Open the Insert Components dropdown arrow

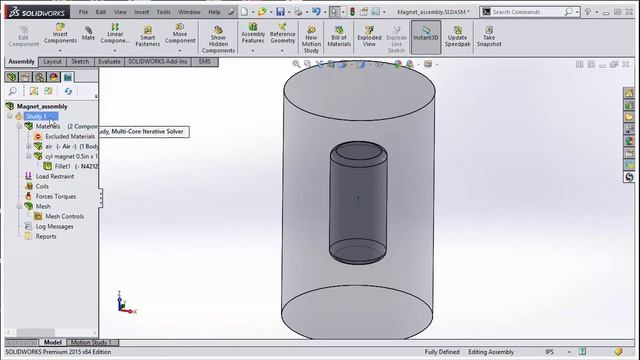[x=60, y=51]
